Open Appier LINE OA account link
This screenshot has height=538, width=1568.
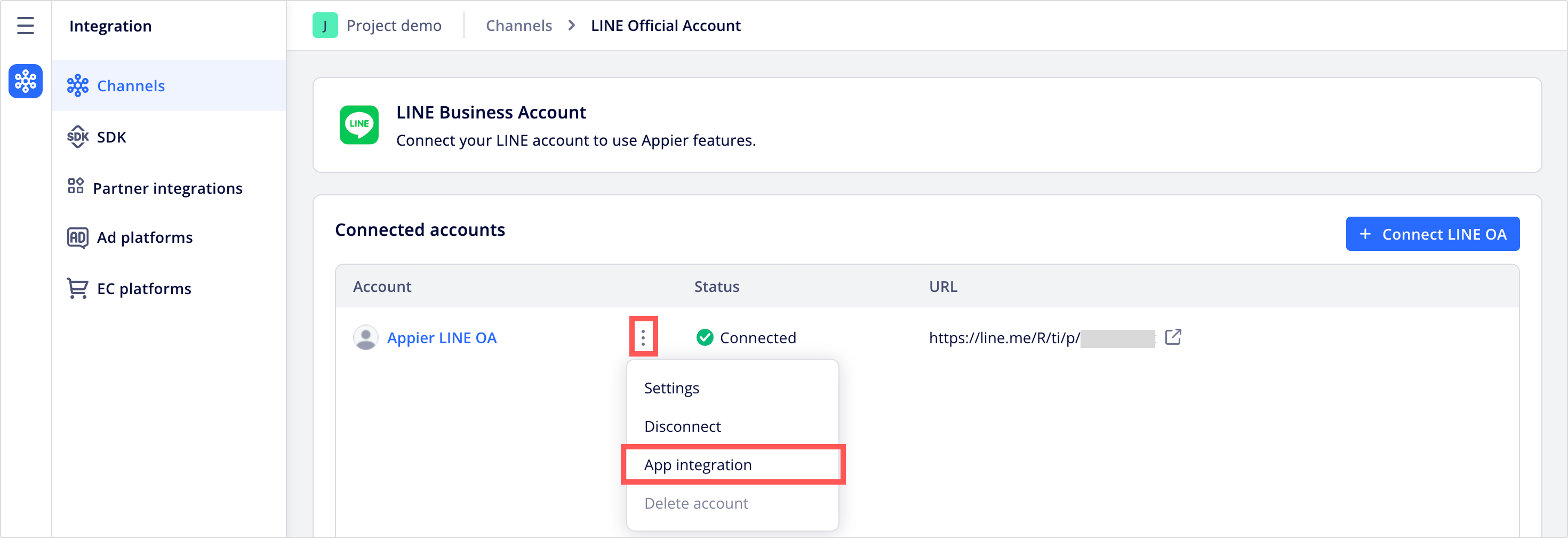tap(441, 337)
